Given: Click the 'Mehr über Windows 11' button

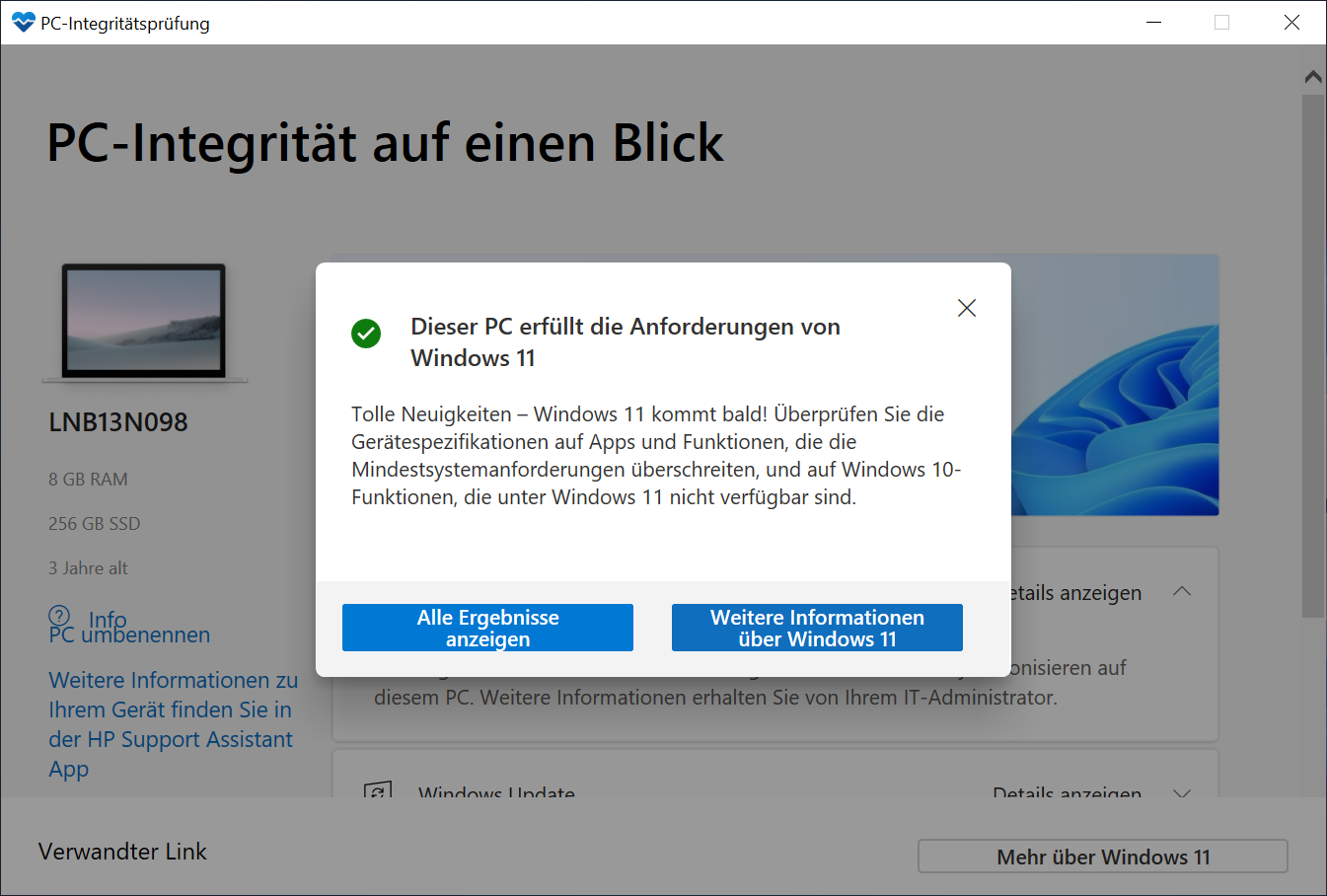Looking at the screenshot, I should click(x=1102, y=857).
